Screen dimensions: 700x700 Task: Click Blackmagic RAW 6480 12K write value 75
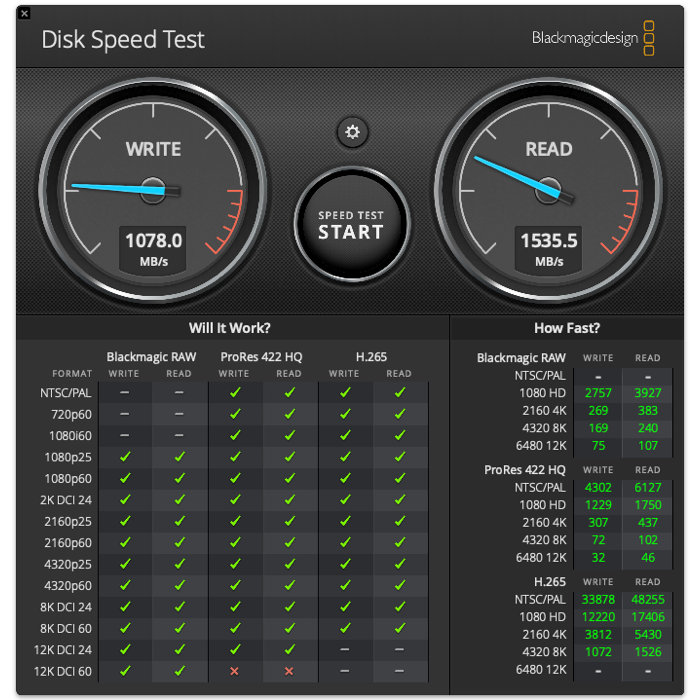598,446
